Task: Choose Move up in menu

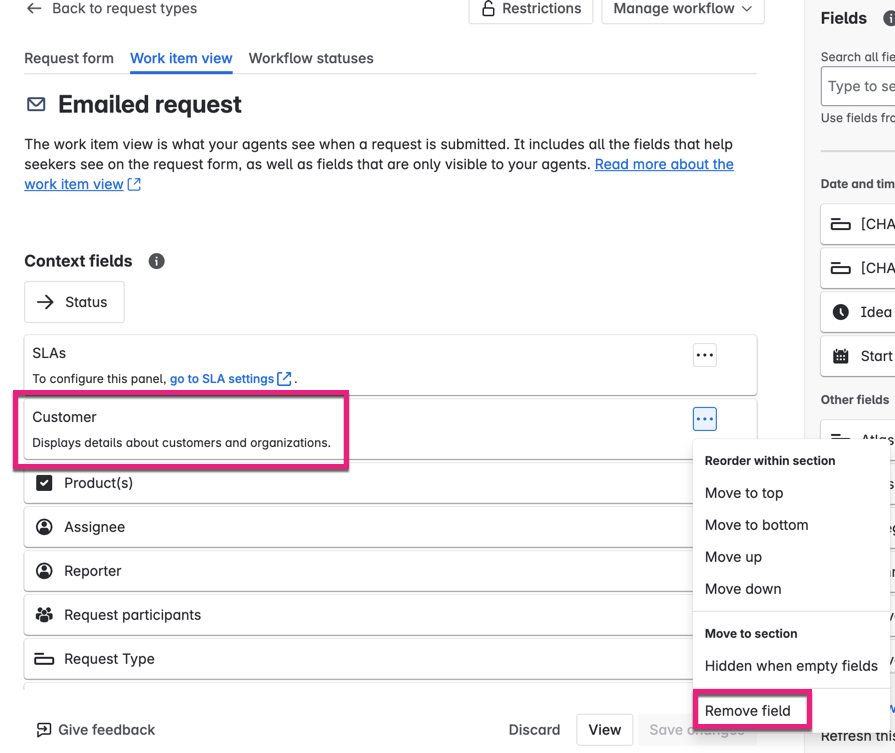Action: click(733, 557)
